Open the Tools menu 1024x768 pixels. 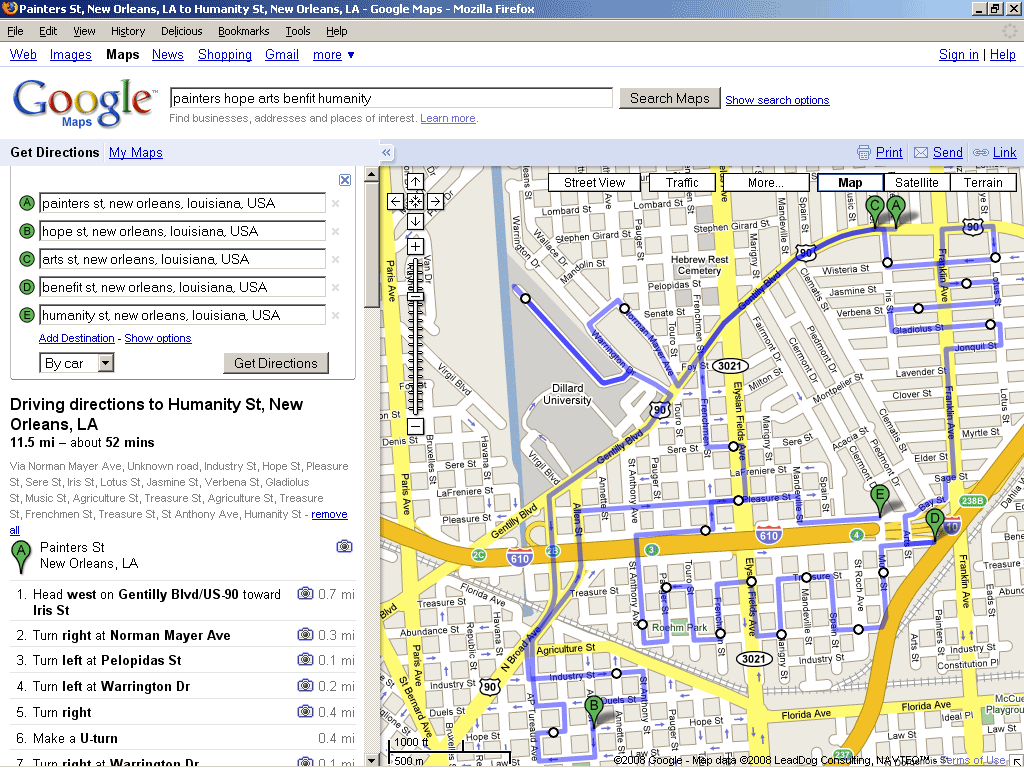coord(298,31)
